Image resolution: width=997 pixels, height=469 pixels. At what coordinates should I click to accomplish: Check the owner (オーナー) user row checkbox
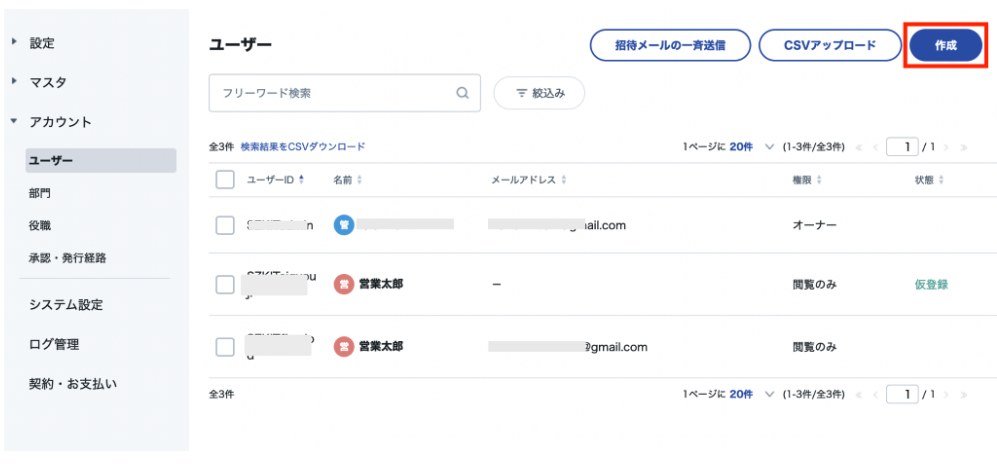coord(225,225)
